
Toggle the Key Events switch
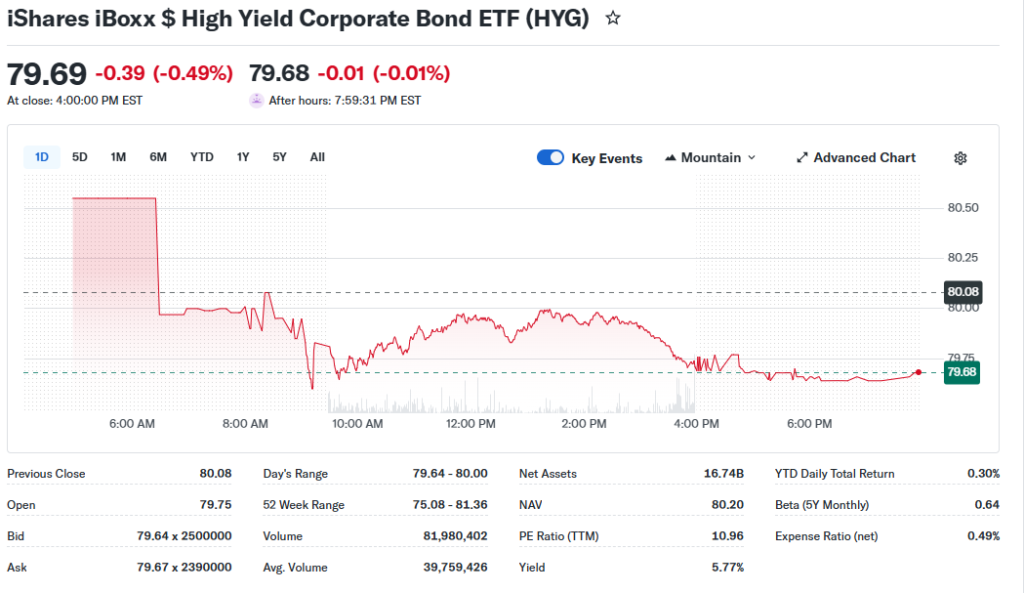(551, 158)
